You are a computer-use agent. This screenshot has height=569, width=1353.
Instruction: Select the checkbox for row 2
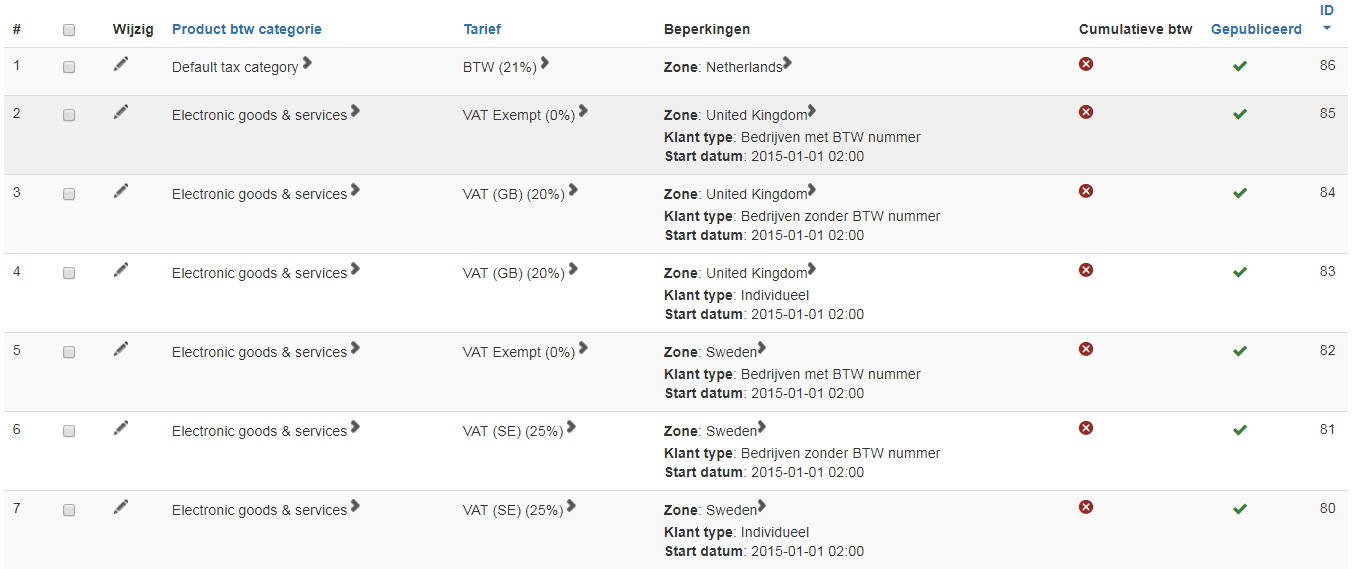point(69,115)
